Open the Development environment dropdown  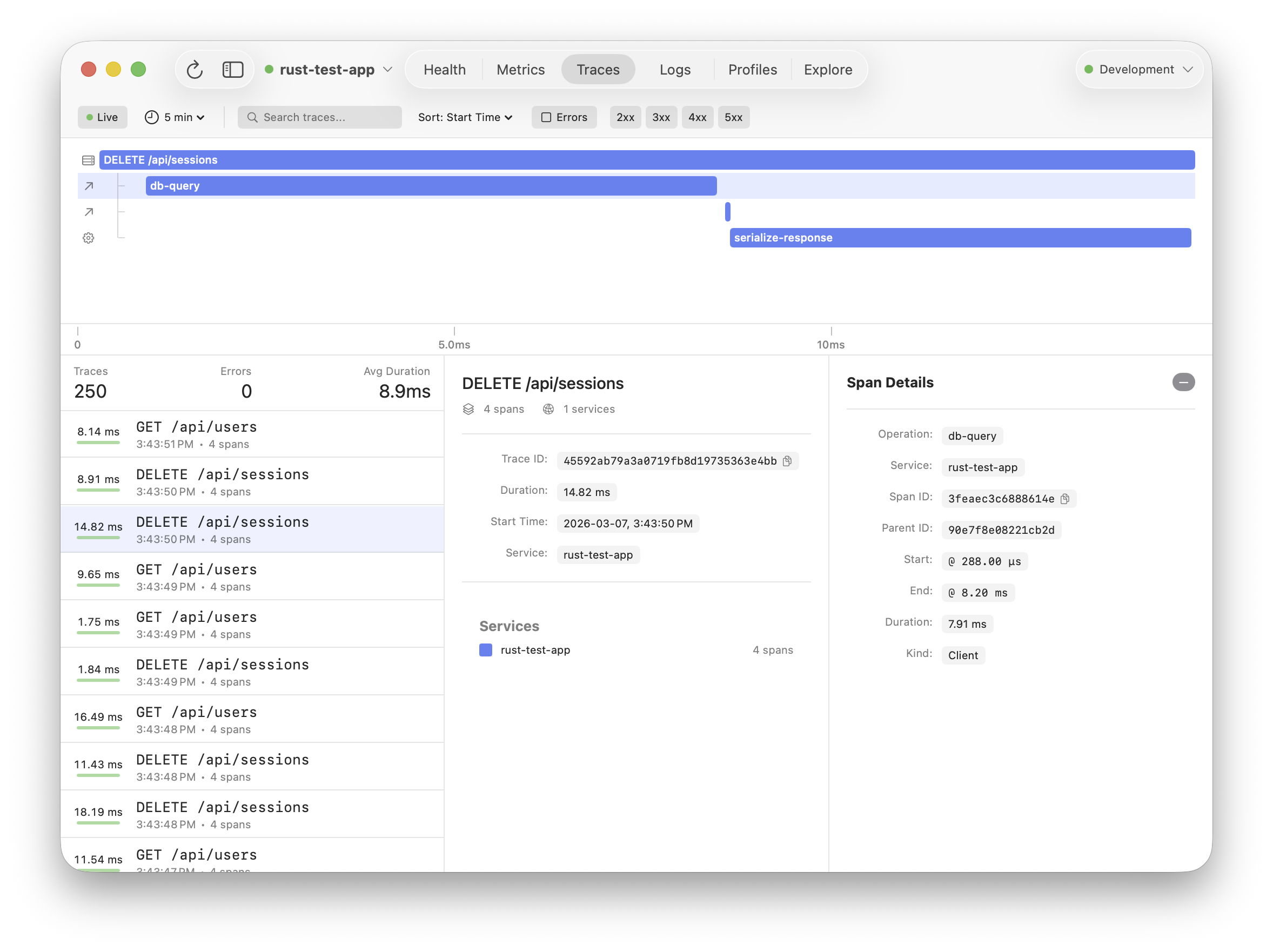click(x=1138, y=70)
